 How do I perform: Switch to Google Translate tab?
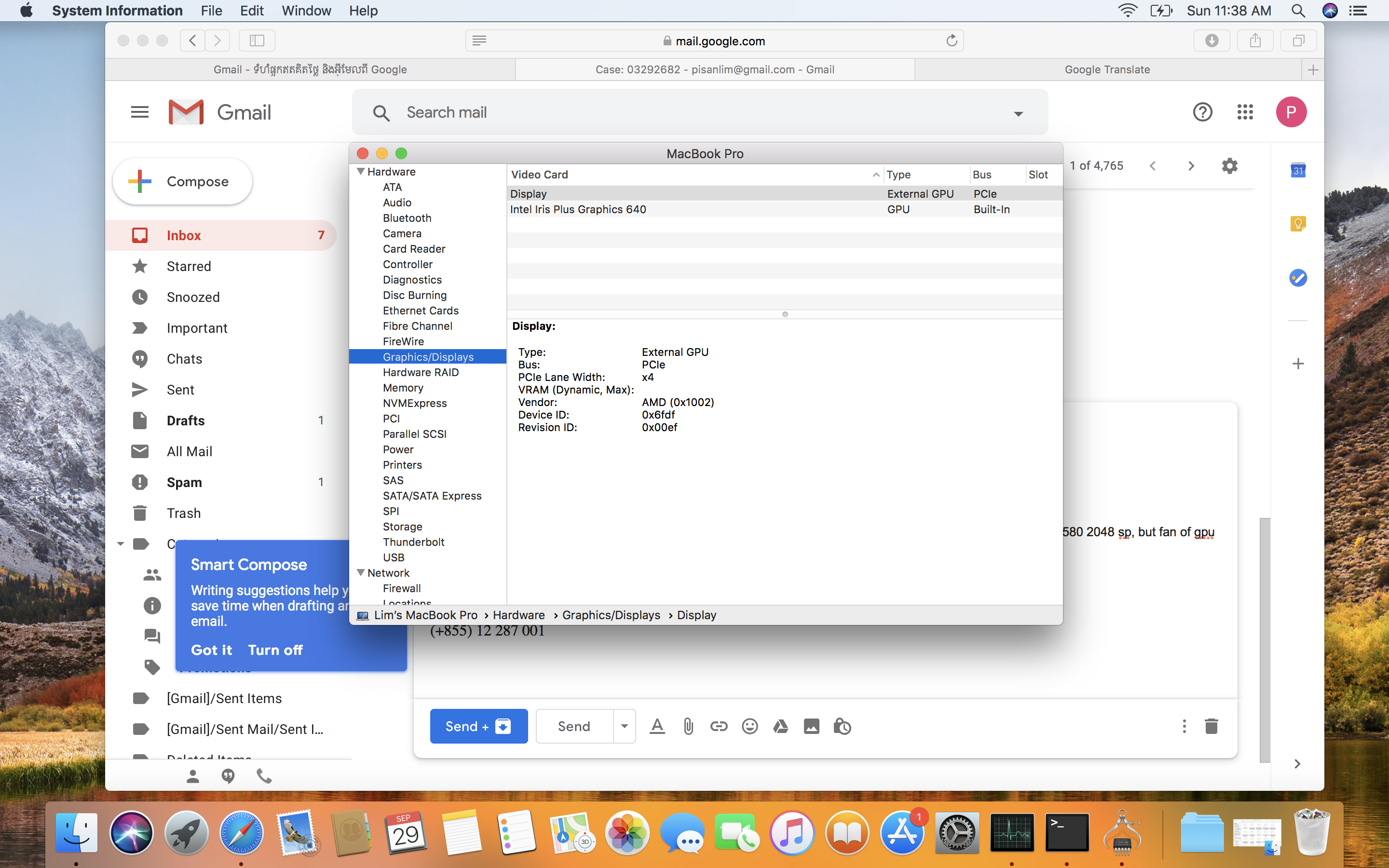pos(1107,69)
